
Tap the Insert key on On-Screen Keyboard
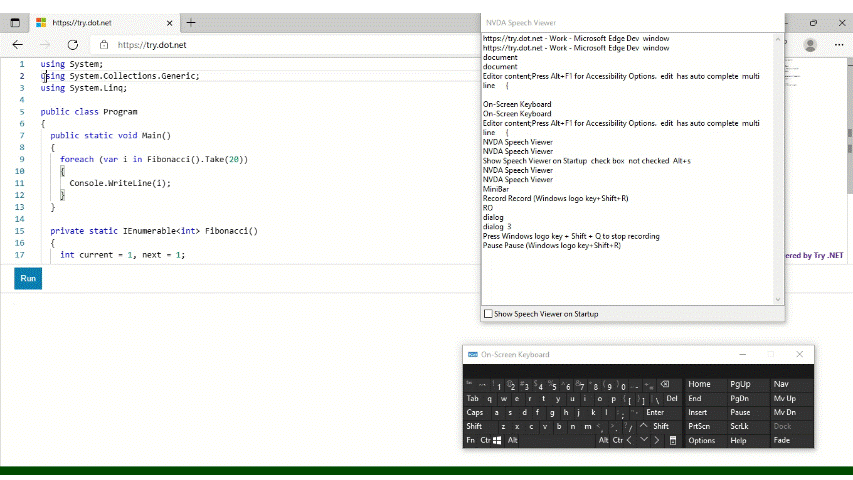(x=706, y=413)
